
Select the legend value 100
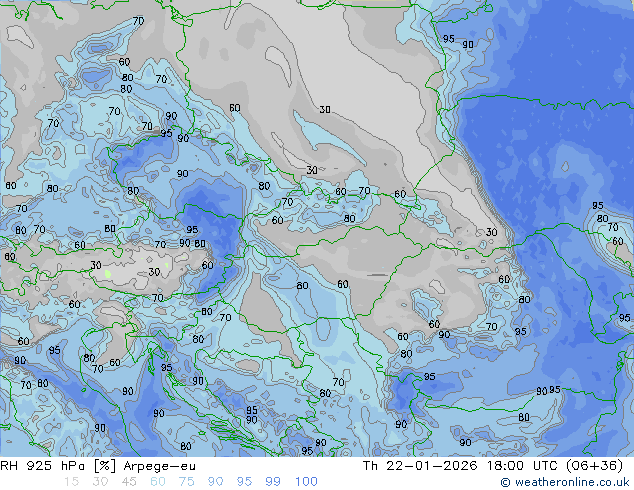pos(306,482)
